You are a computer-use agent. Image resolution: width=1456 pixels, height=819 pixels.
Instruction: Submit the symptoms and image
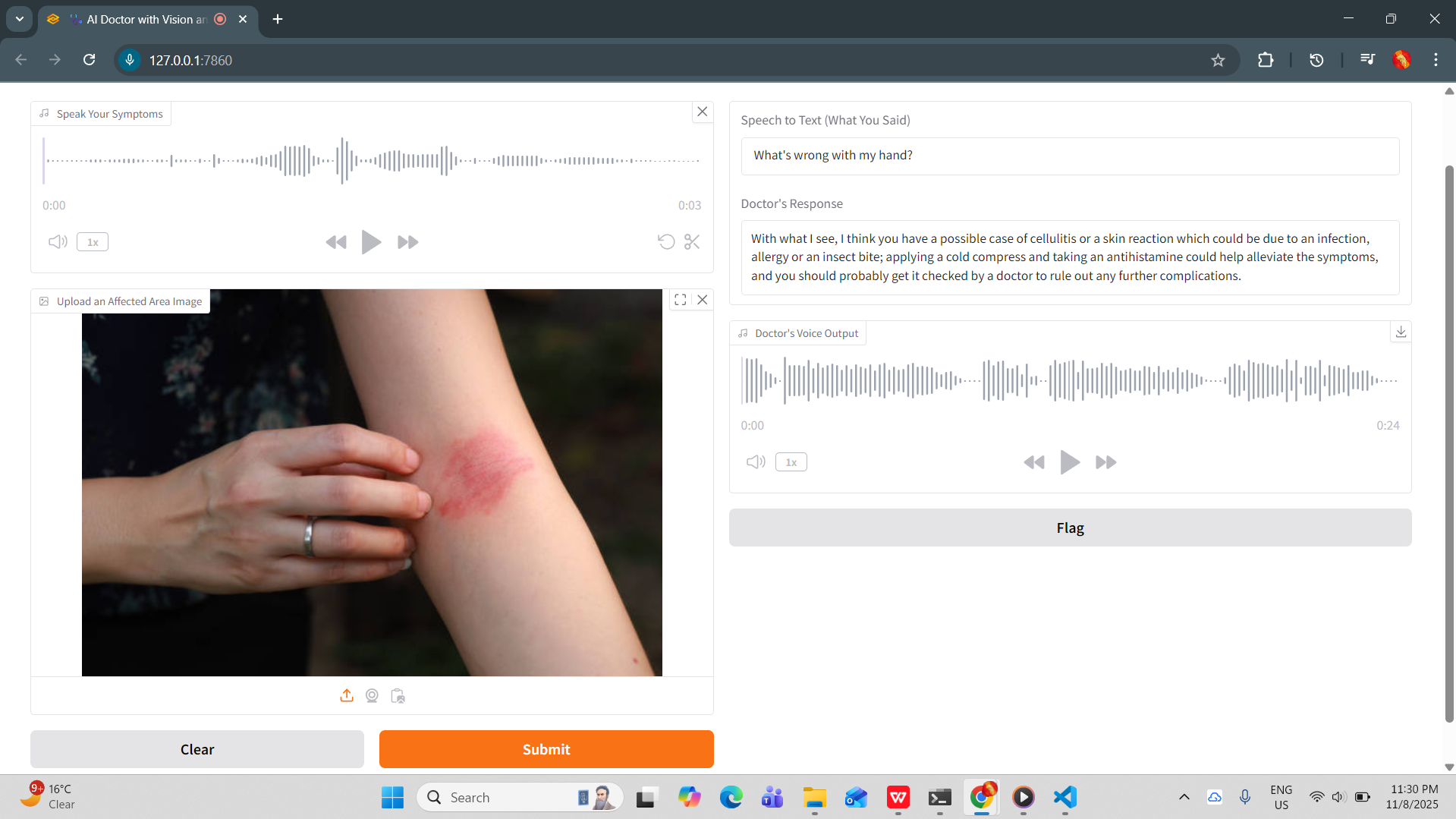[x=546, y=749]
